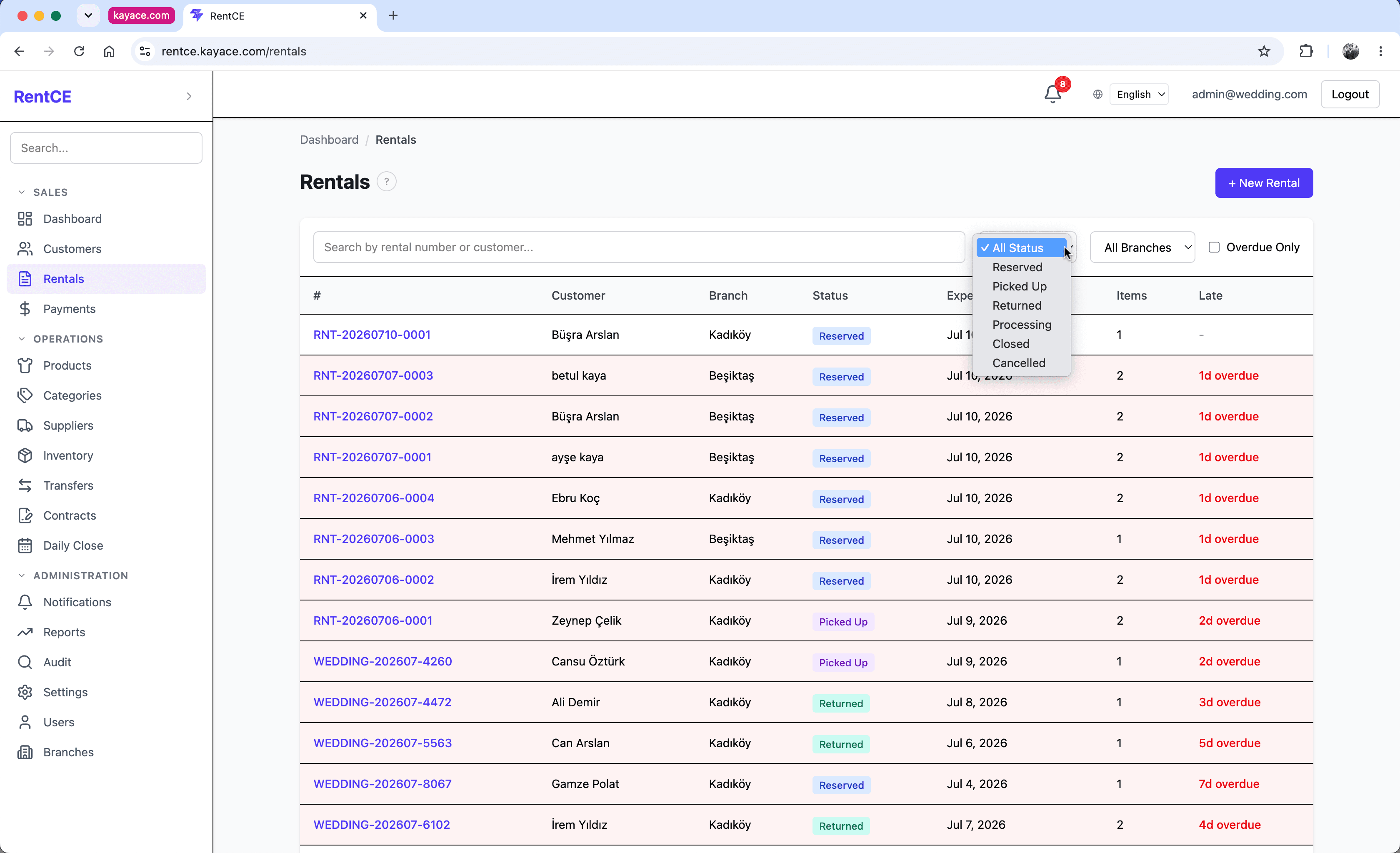Viewport: 1400px width, 853px height.
Task: Click the Products shirt icon in sidebar
Action: (25, 365)
